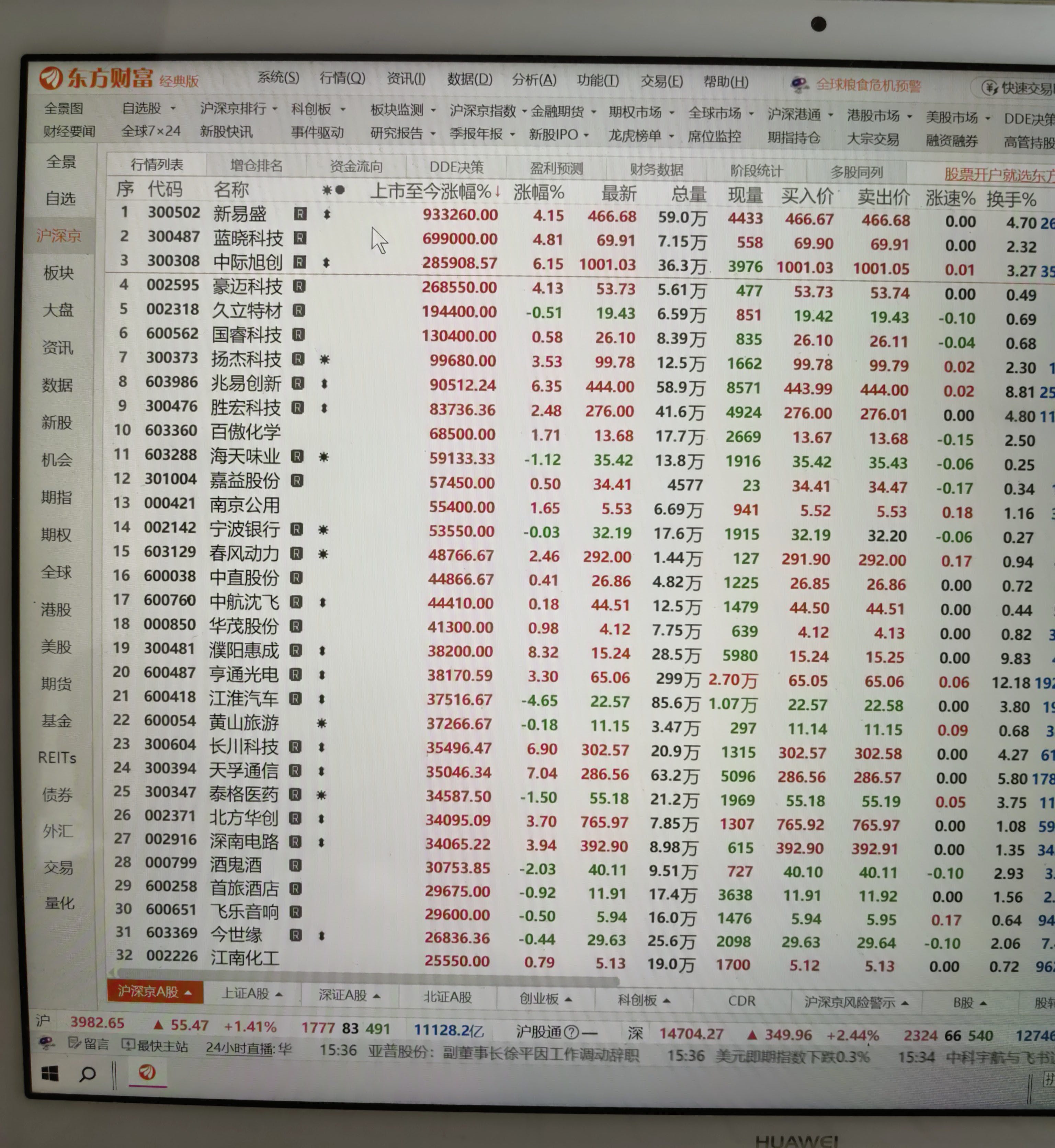Screen dimensions: 1055x1148
Task: Open REITs in the left sidebar
Action: pyautogui.click(x=57, y=758)
